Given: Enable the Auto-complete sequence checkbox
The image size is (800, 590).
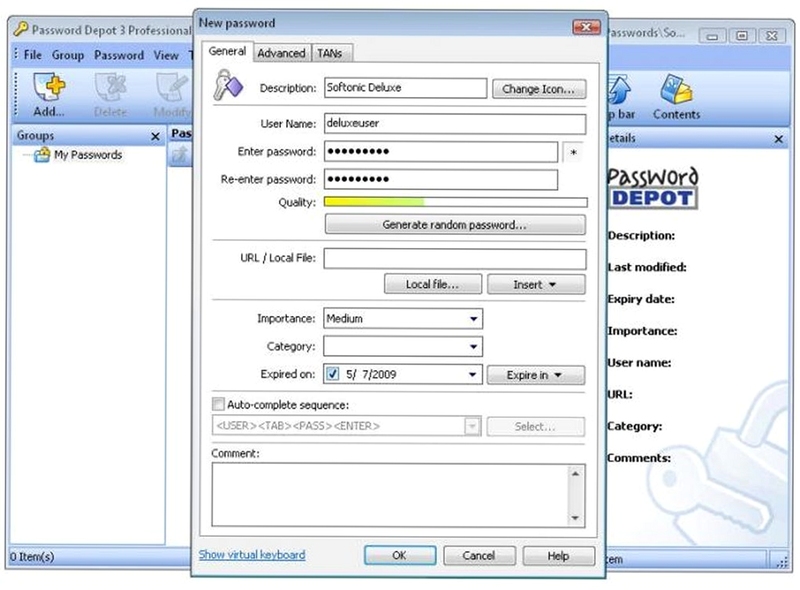Looking at the screenshot, I should coord(218,404).
